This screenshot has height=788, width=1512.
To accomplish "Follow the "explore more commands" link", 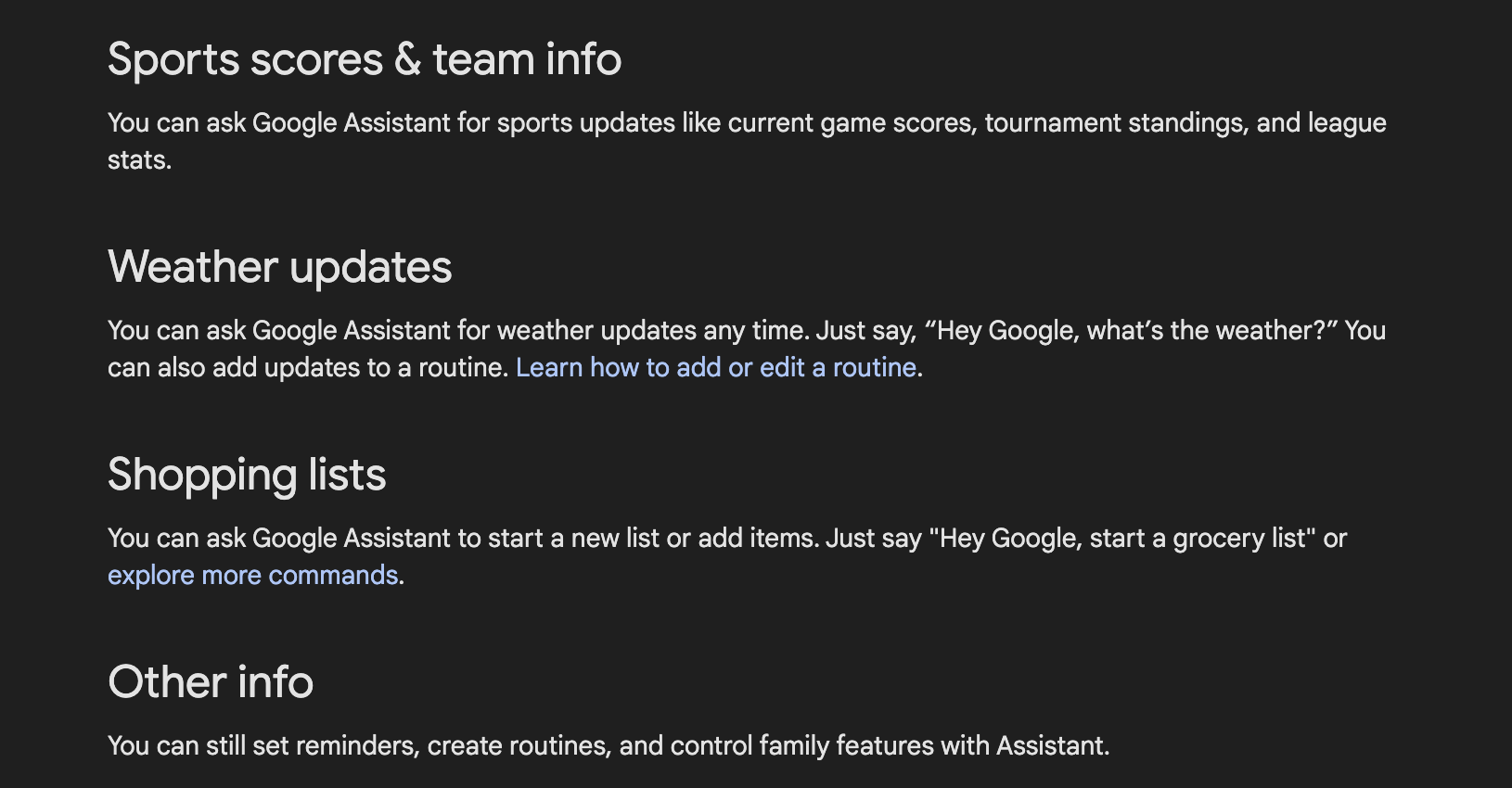I will click(252, 576).
